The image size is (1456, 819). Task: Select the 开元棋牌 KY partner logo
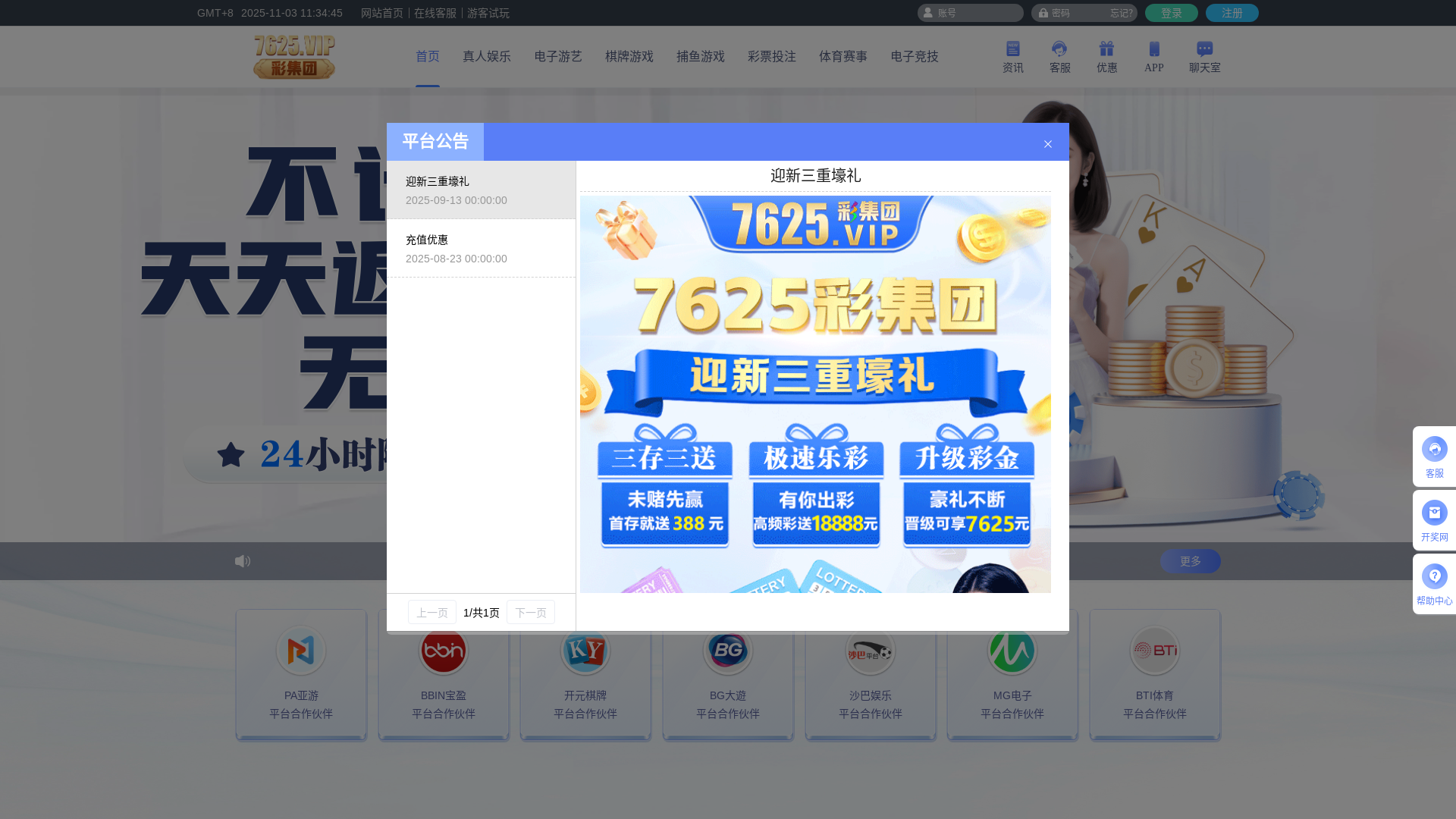click(585, 652)
